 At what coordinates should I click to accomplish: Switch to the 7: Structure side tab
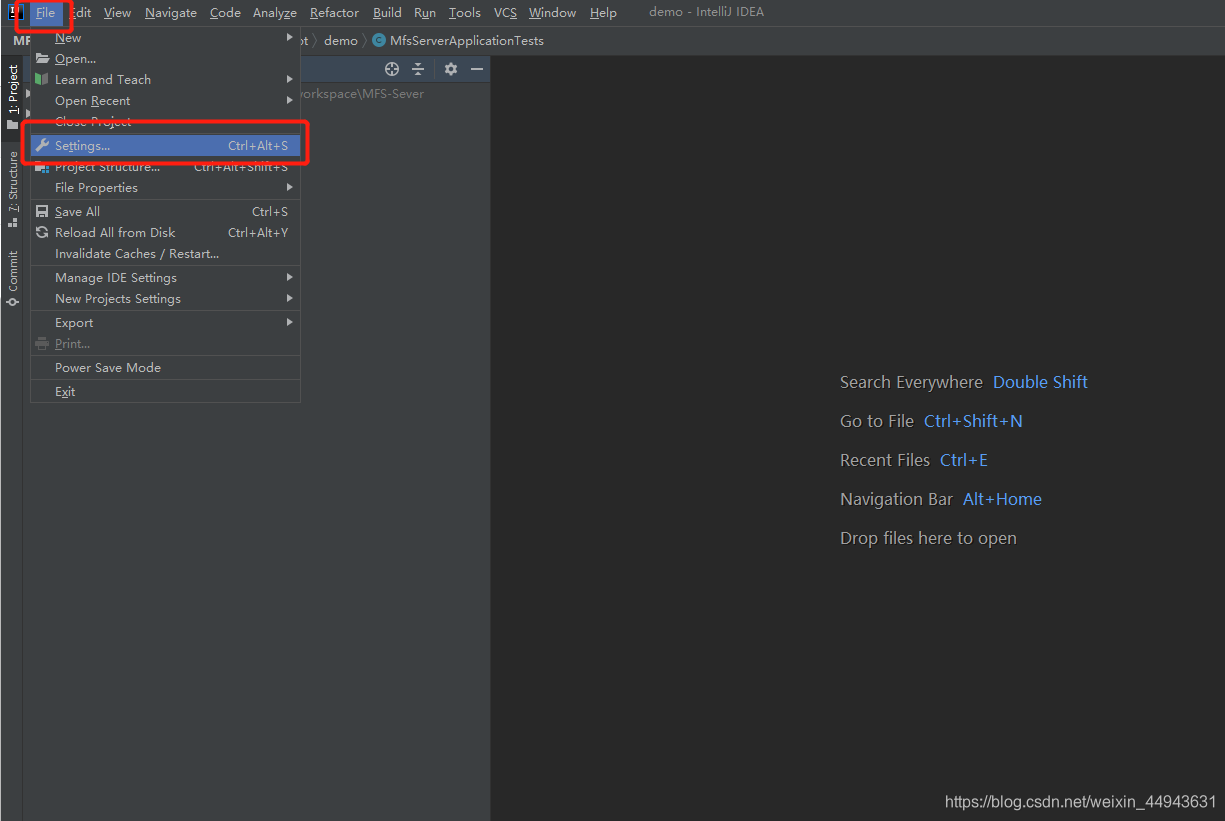[13, 190]
